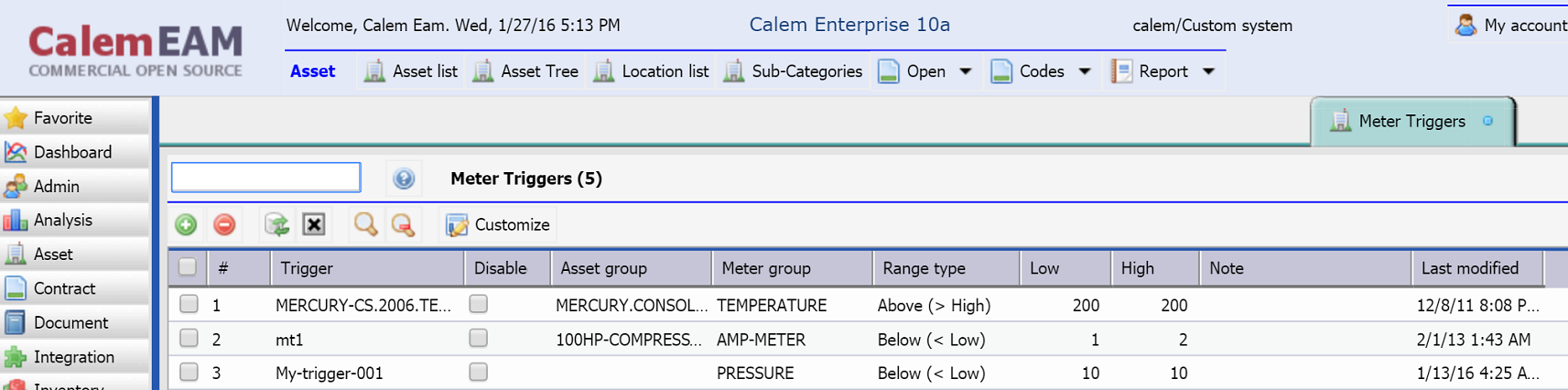Sort by Trigger column header
Viewport: 1568px width, 390px height.
(367, 268)
